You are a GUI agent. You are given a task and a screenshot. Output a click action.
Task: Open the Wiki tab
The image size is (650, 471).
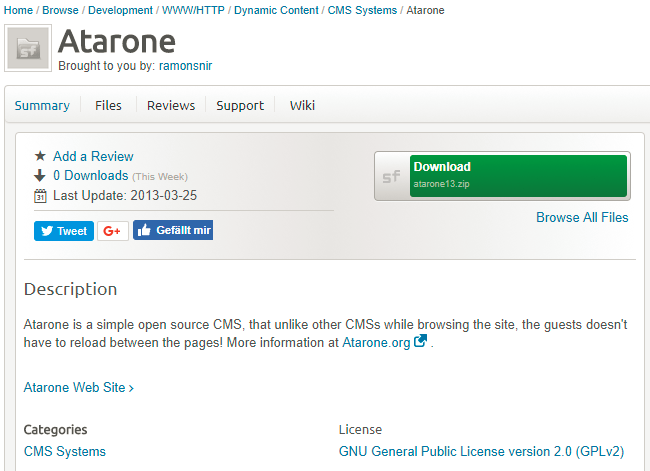(x=302, y=105)
